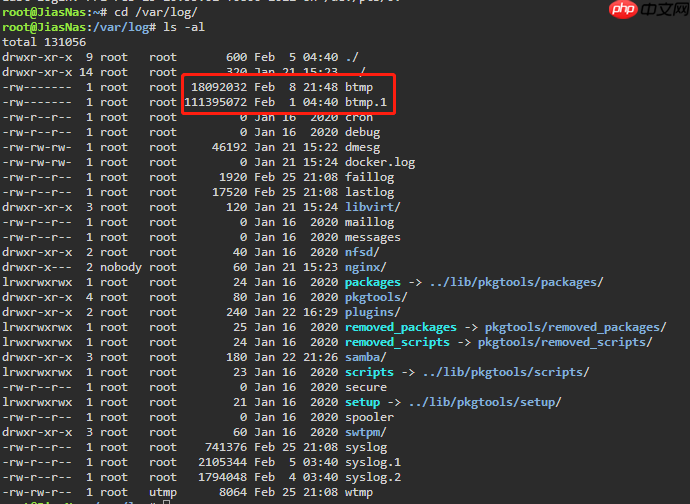Viewport: 690px width, 504px height.
Task: Click the faillog entry
Action: point(369,177)
